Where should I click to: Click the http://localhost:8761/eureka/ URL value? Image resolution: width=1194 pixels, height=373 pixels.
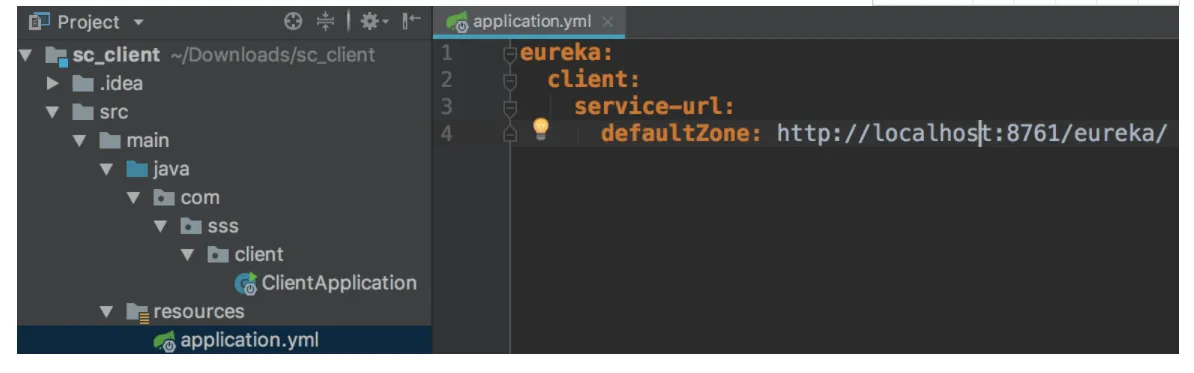(x=972, y=134)
